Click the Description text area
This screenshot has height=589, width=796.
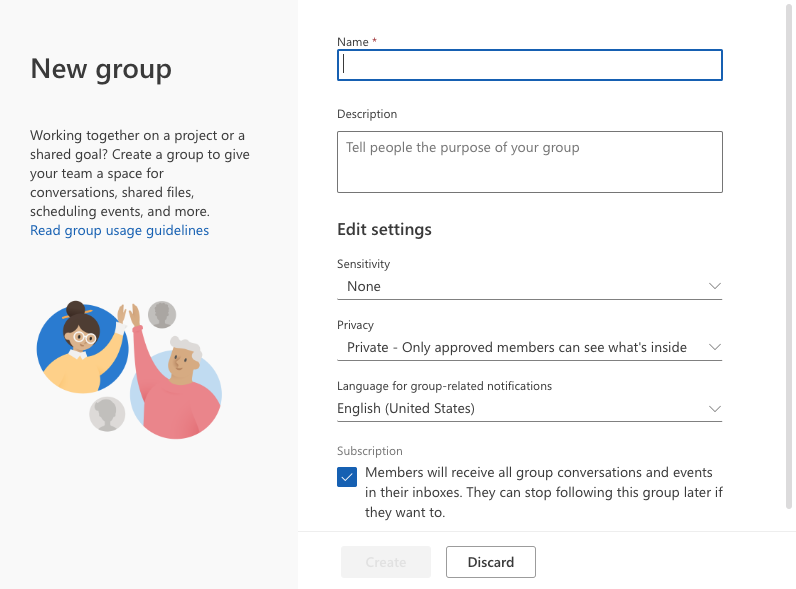pyautogui.click(x=529, y=162)
